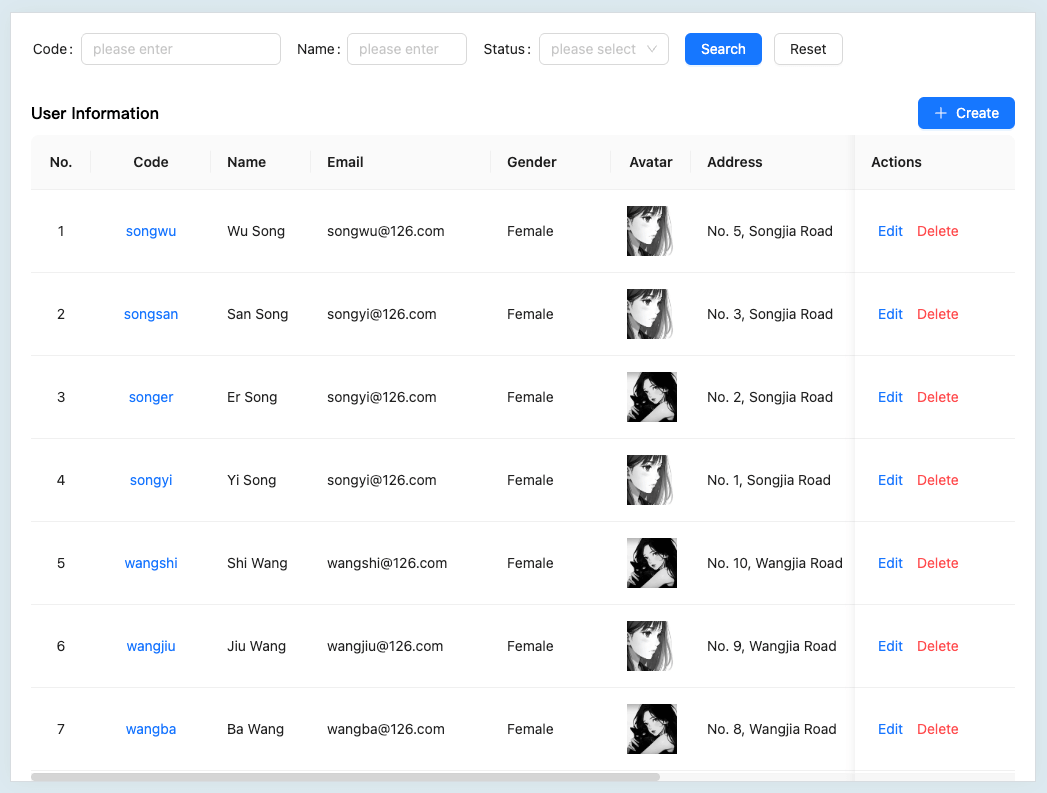Open the Status dropdown chevron
This screenshot has width=1047, height=793.
tap(652, 49)
